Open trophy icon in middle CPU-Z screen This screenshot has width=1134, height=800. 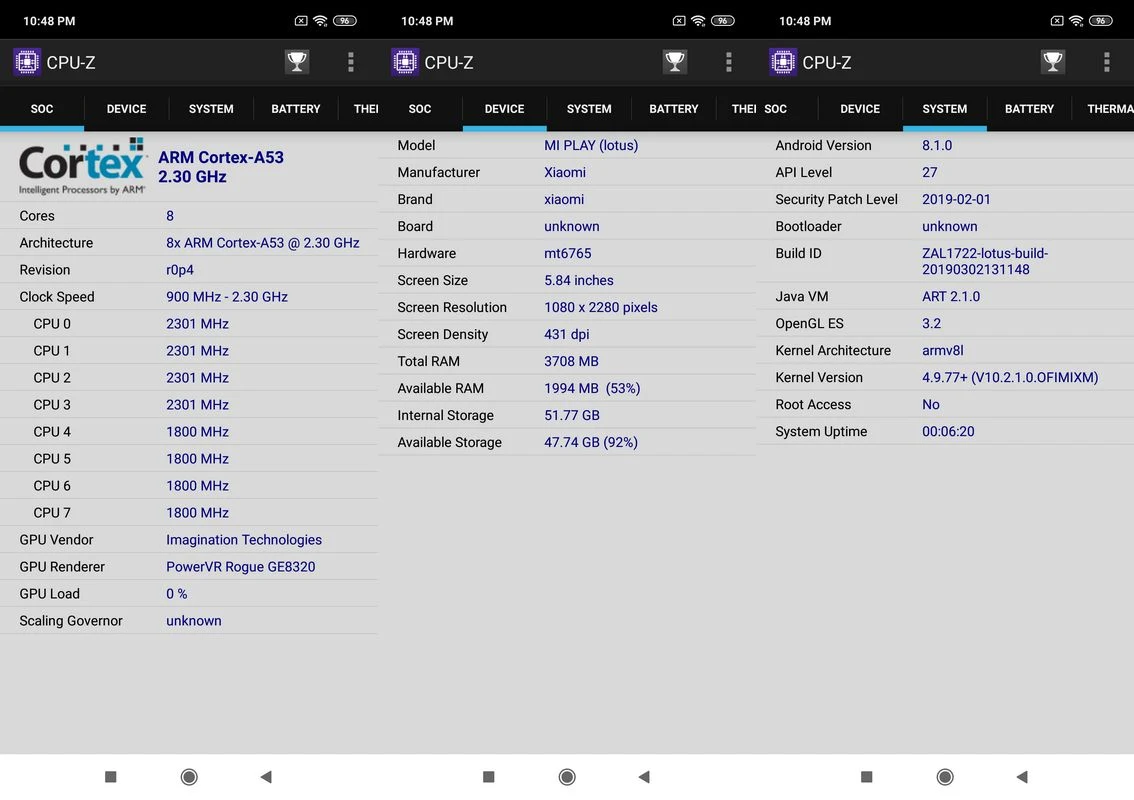[675, 62]
